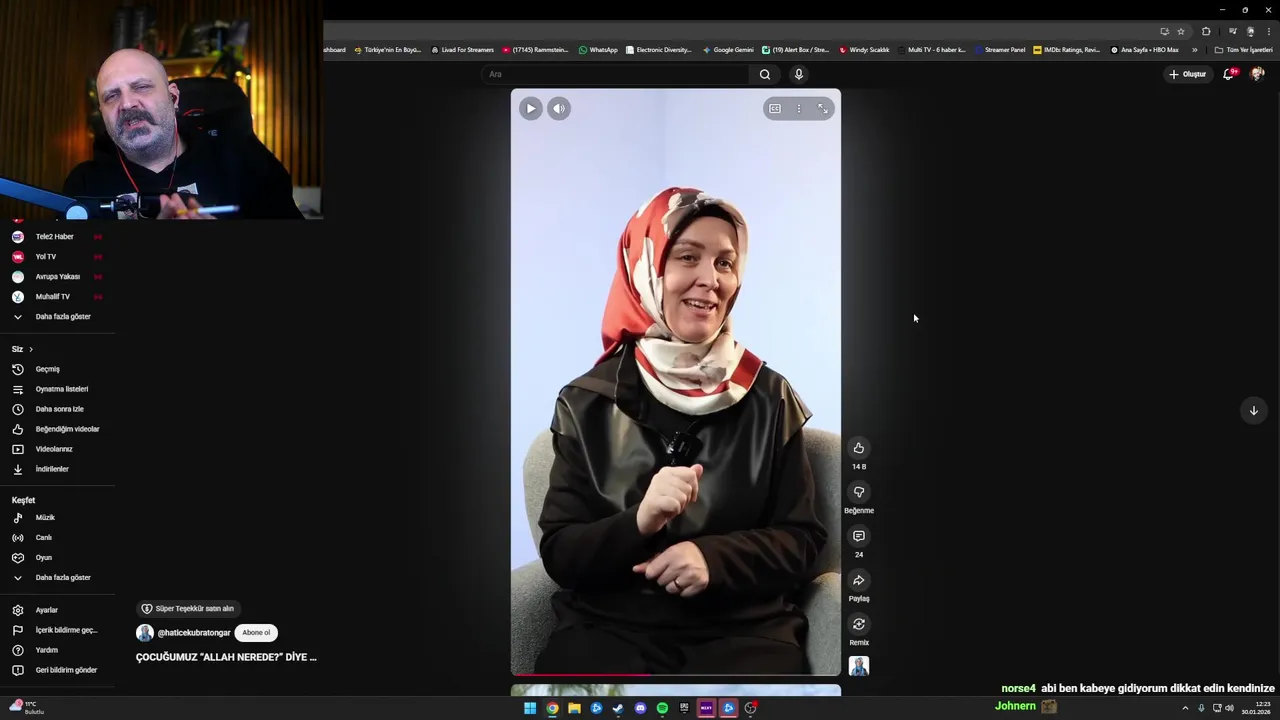Open channel @haticekubratongar
Image resolution: width=1280 pixels, height=720 pixels.
click(x=193, y=633)
